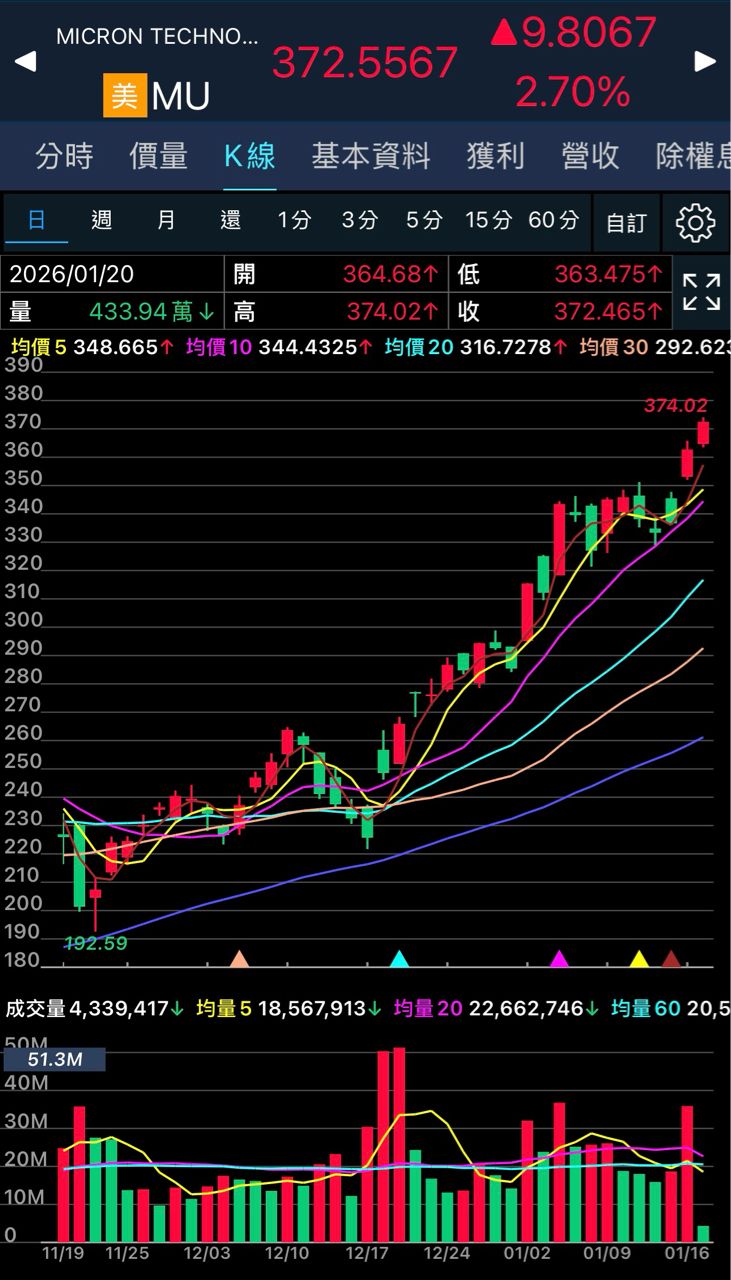
Task: Switch to the 分時 tab
Action: tap(64, 156)
